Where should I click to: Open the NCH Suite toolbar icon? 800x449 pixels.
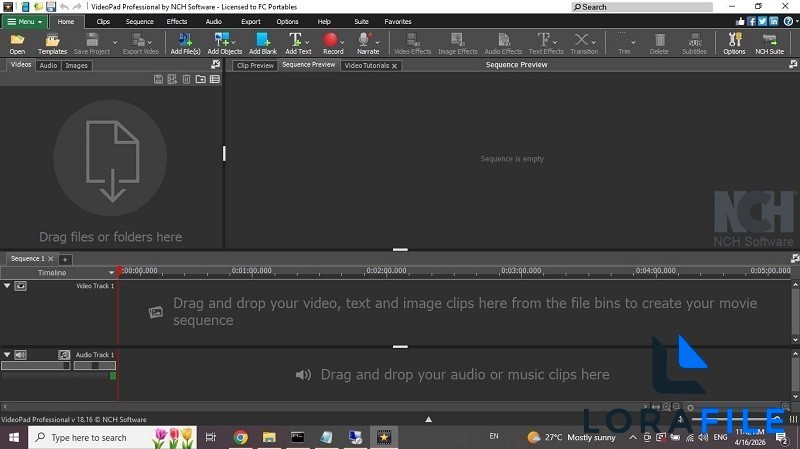click(x=769, y=40)
